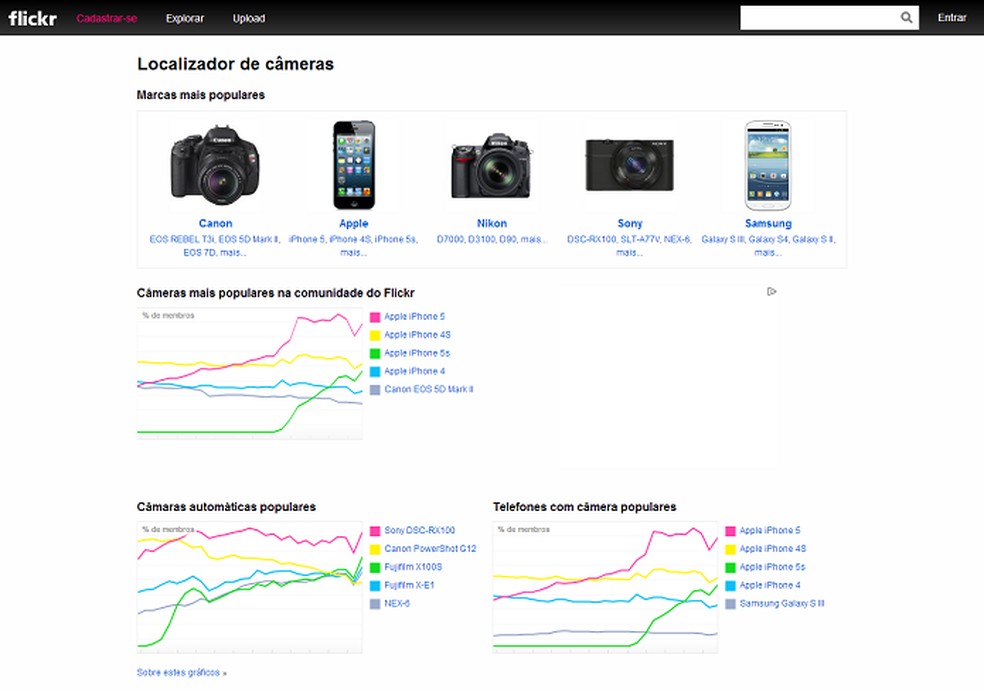Click the search magnifier icon
Image resolution: width=984 pixels, height=692 pixels.
coord(906,18)
